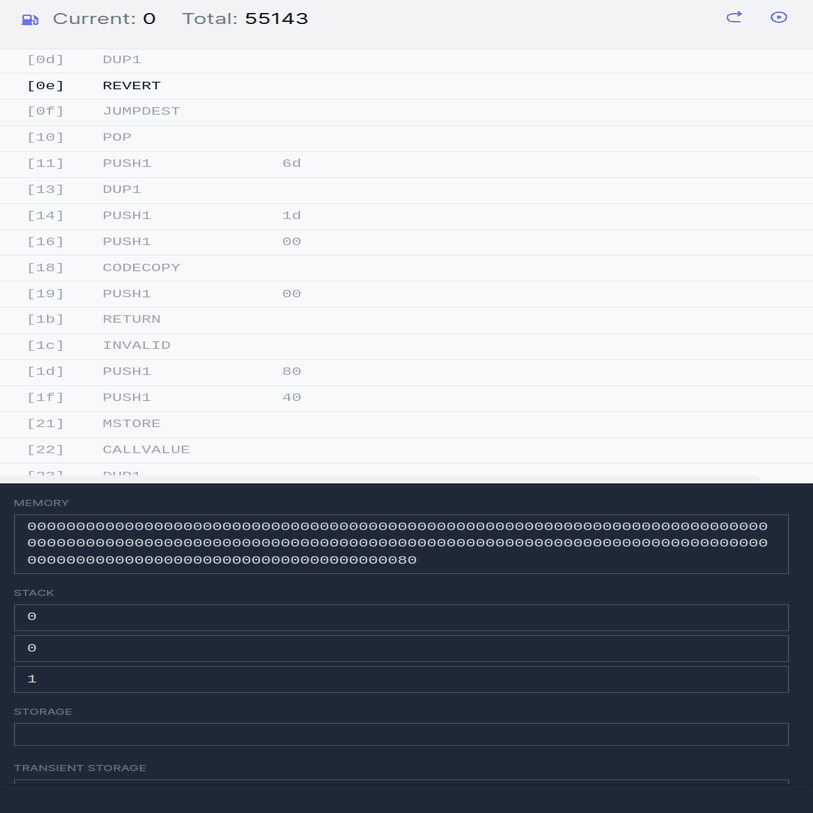Viewport: 813px width, 813px height.
Task: Select the [1f] PUSH1 40 row
Action: point(406,398)
